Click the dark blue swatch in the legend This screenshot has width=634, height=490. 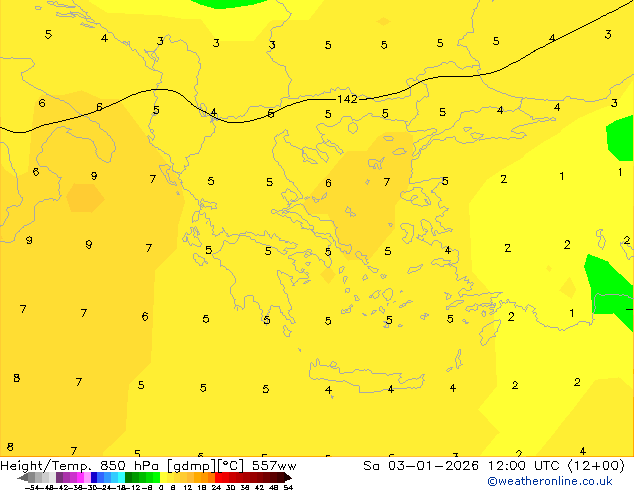pyautogui.click(x=94, y=477)
